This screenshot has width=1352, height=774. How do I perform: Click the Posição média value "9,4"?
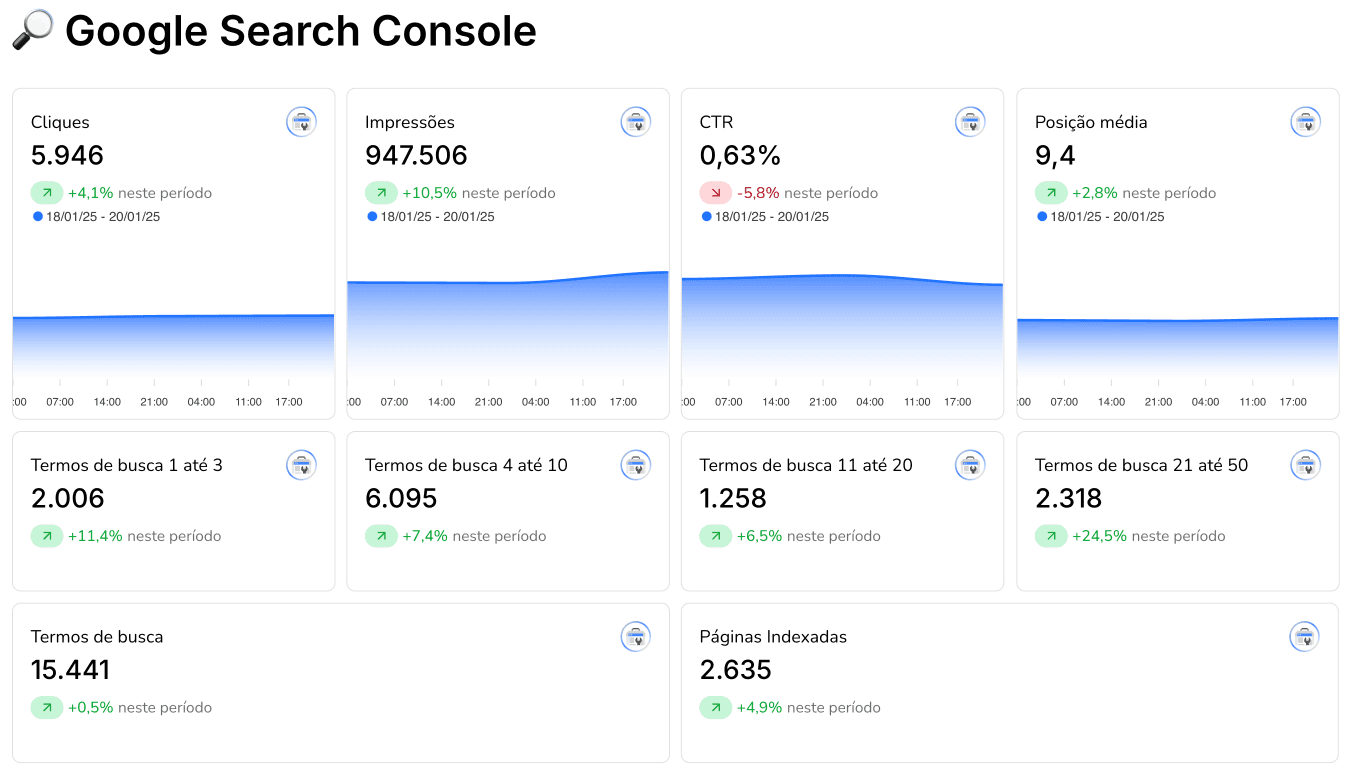[x=1055, y=156]
